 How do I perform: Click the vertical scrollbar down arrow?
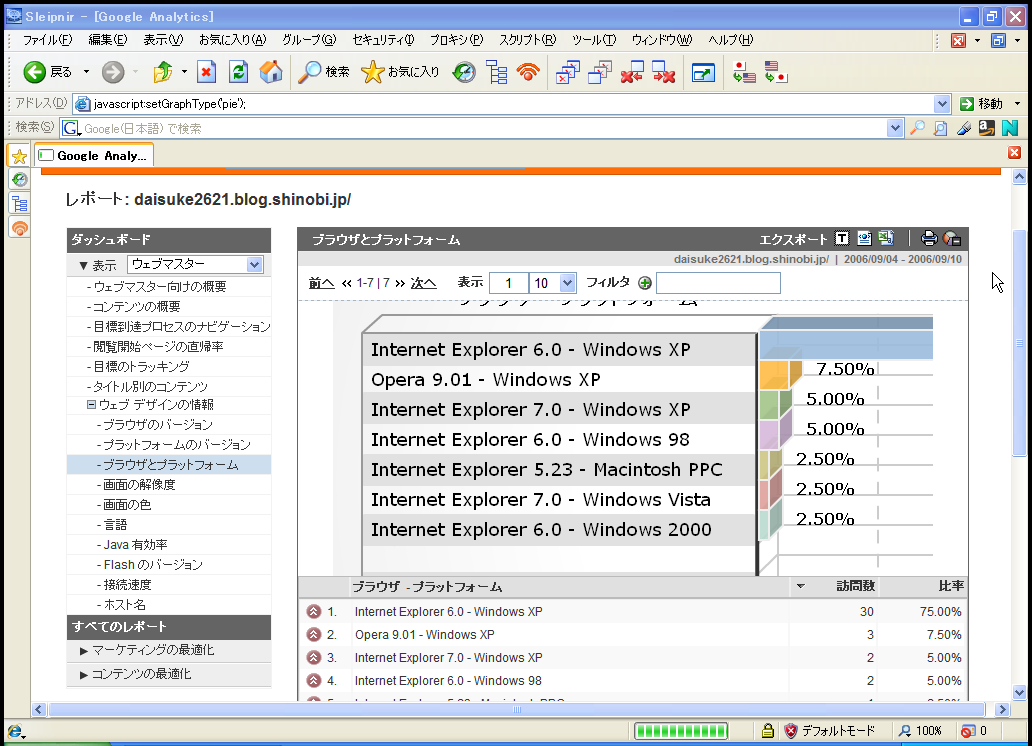[x=1019, y=693]
